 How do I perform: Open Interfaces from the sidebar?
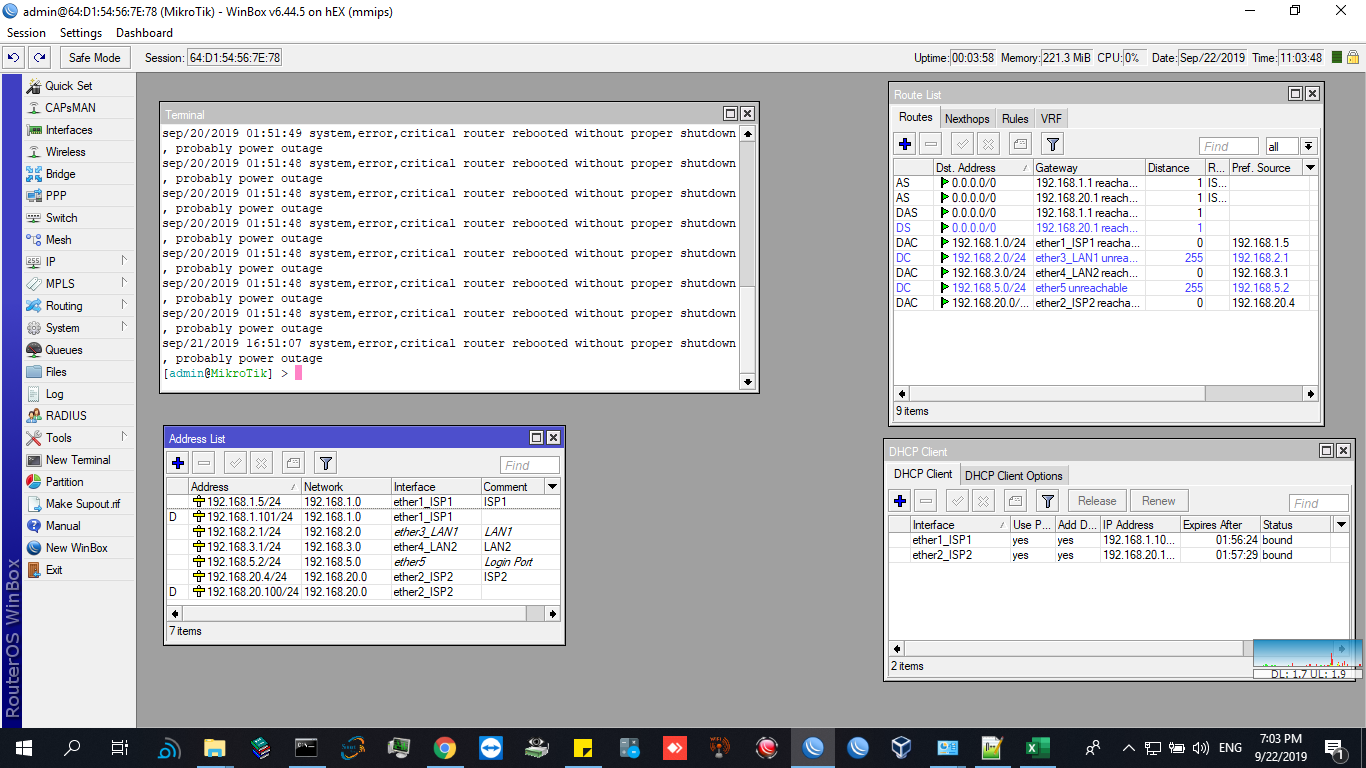coord(78,130)
